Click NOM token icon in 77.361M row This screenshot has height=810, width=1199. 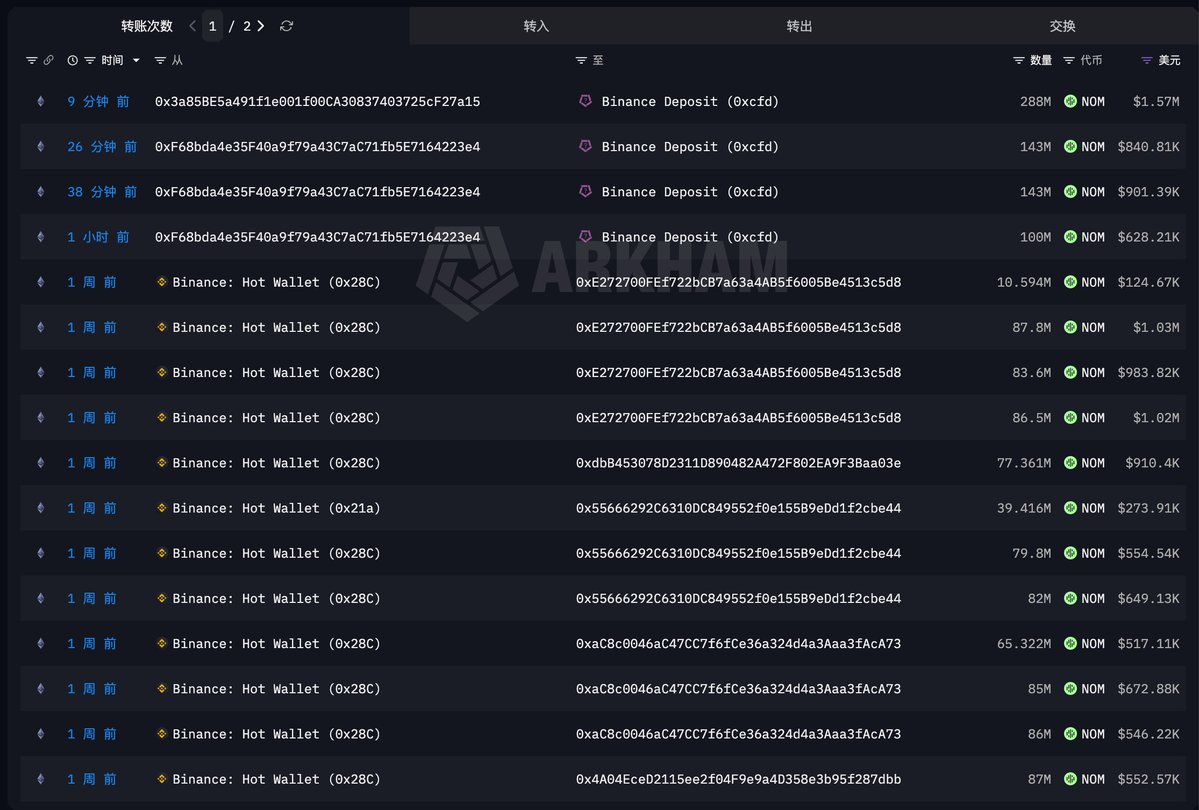[x=1071, y=463]
